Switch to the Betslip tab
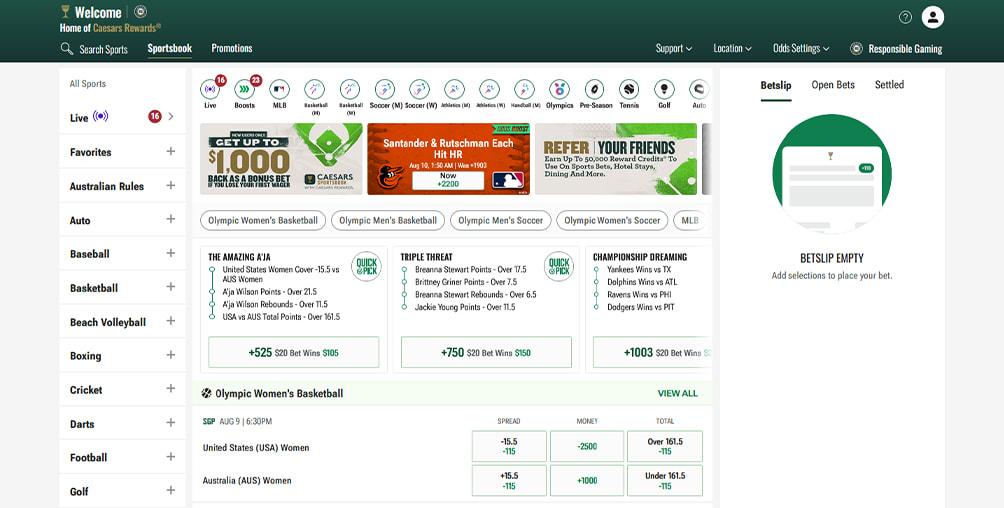1004x508 pixels. pyautogui.click(x=776, y=85)
